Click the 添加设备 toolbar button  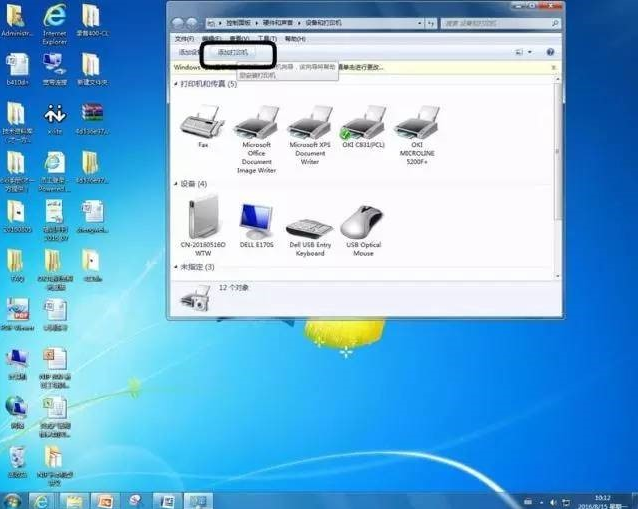click(x=189, y=52)
